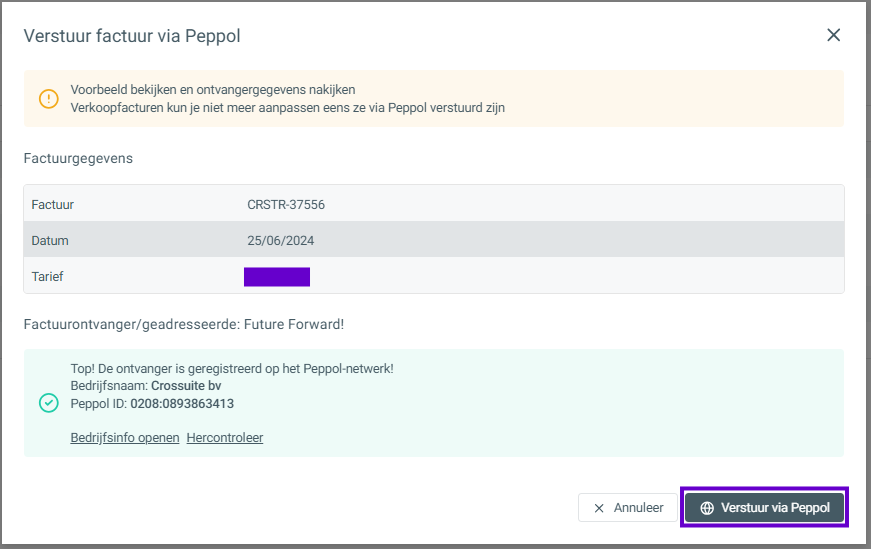The height and width of the screenshot is (549, 871).
Task: Click the date value 25/06/2024
Action: [x=287, y=241]
